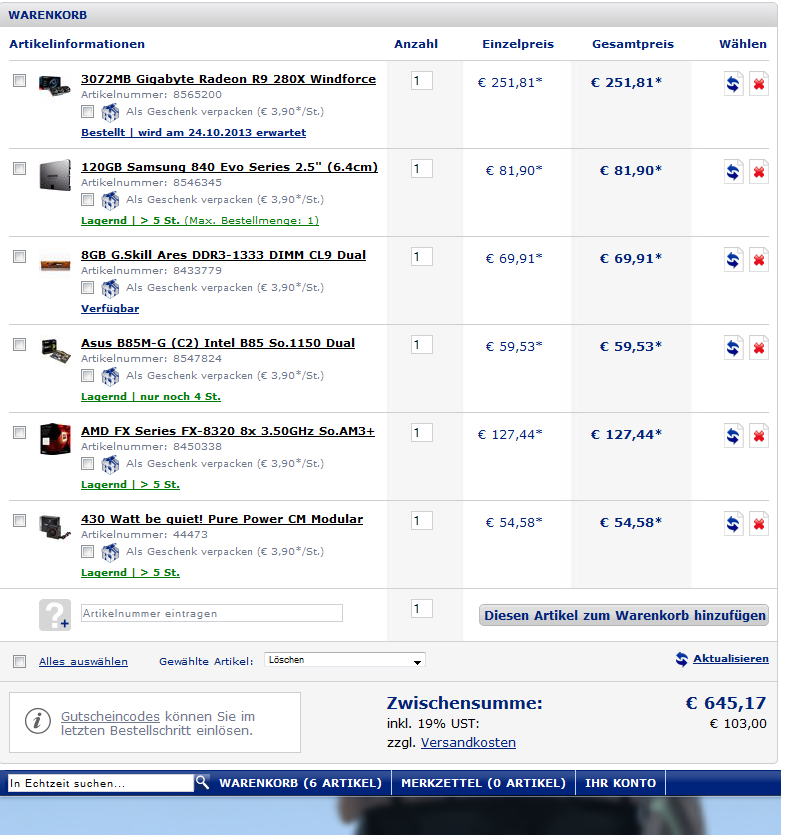Click Lagernd nur noch 4 St. status
This screenshot has height=835, width=786.
click(x=151, y=397)
